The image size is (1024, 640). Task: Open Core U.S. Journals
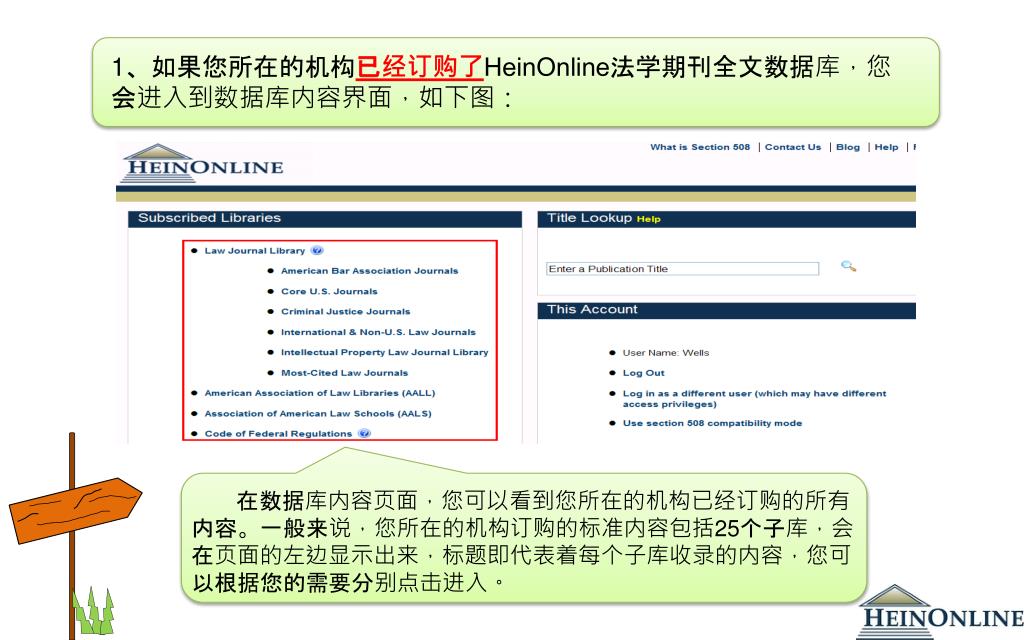(329, 291)
